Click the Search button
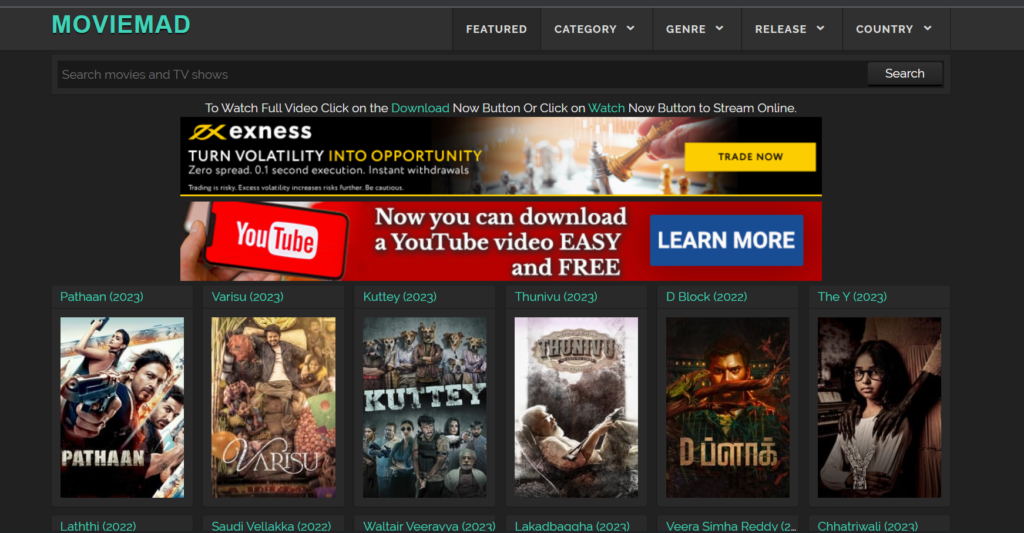 [x=904, y=74]
